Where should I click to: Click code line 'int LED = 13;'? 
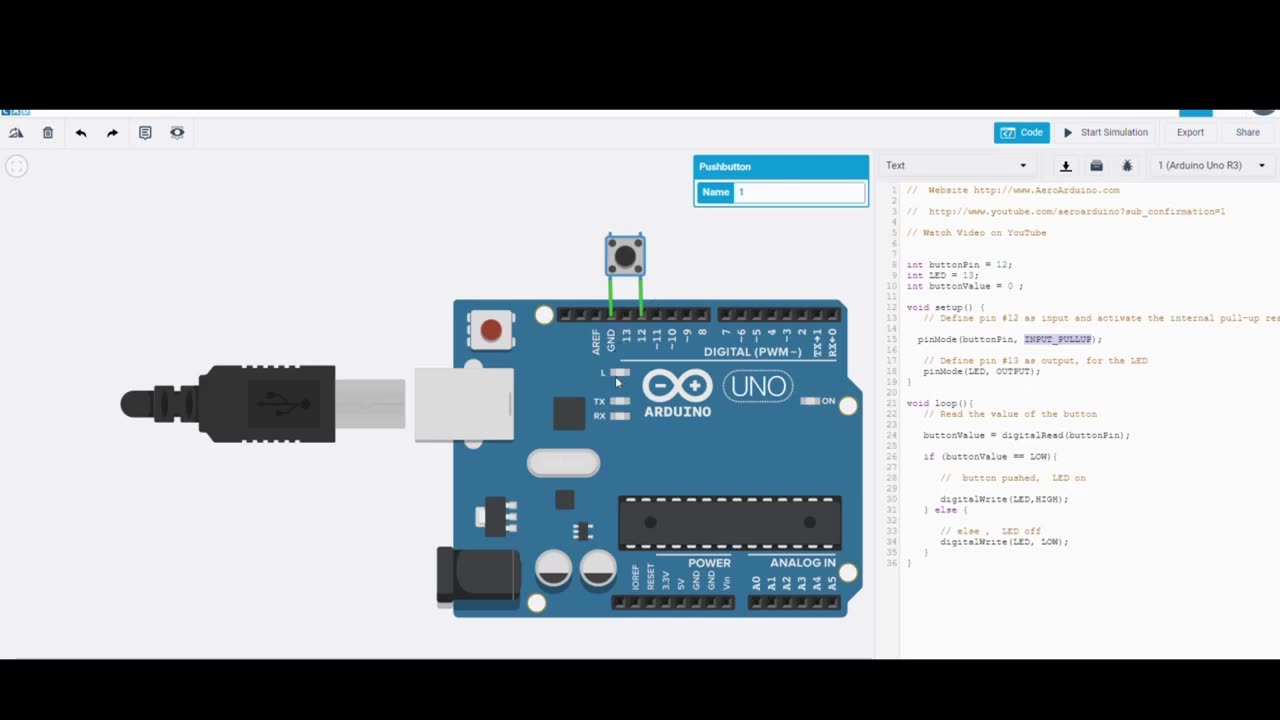point(943,275)
